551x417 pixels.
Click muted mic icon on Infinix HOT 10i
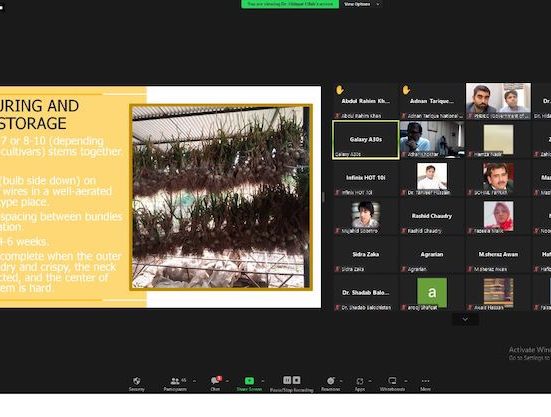[x=338, y=192]
